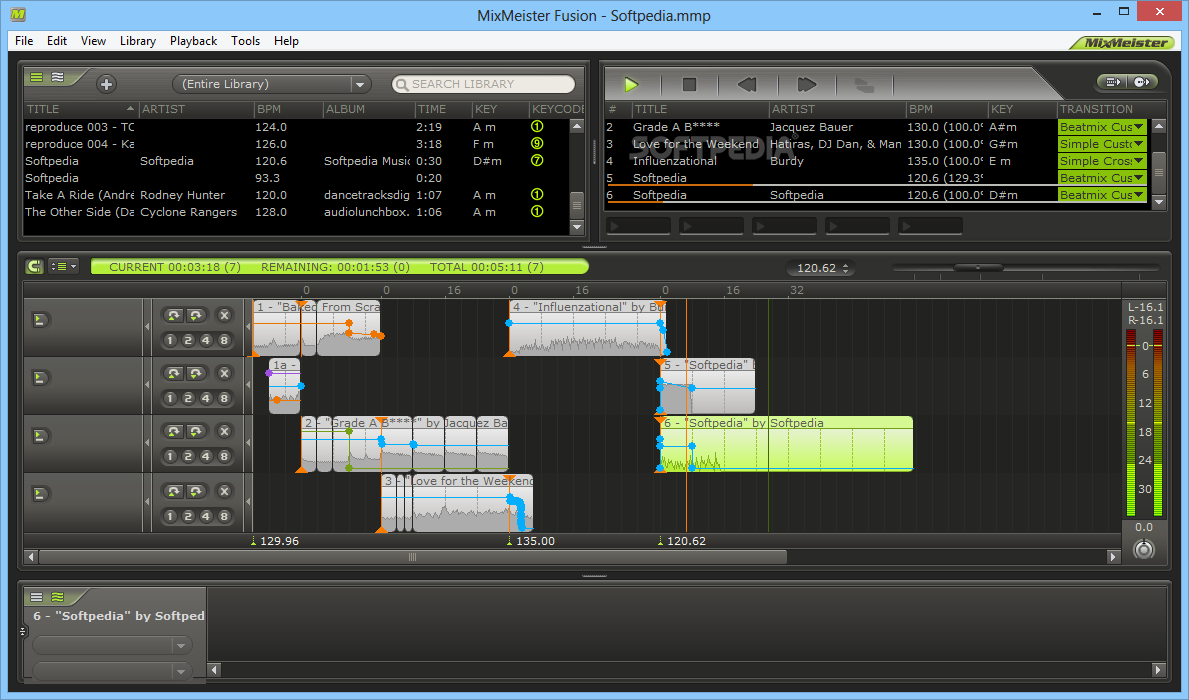The width and height of the screenshot is (1189, 700).
Task: Switch bottom panel to list view icon
Action: click(x=36, y=597)
